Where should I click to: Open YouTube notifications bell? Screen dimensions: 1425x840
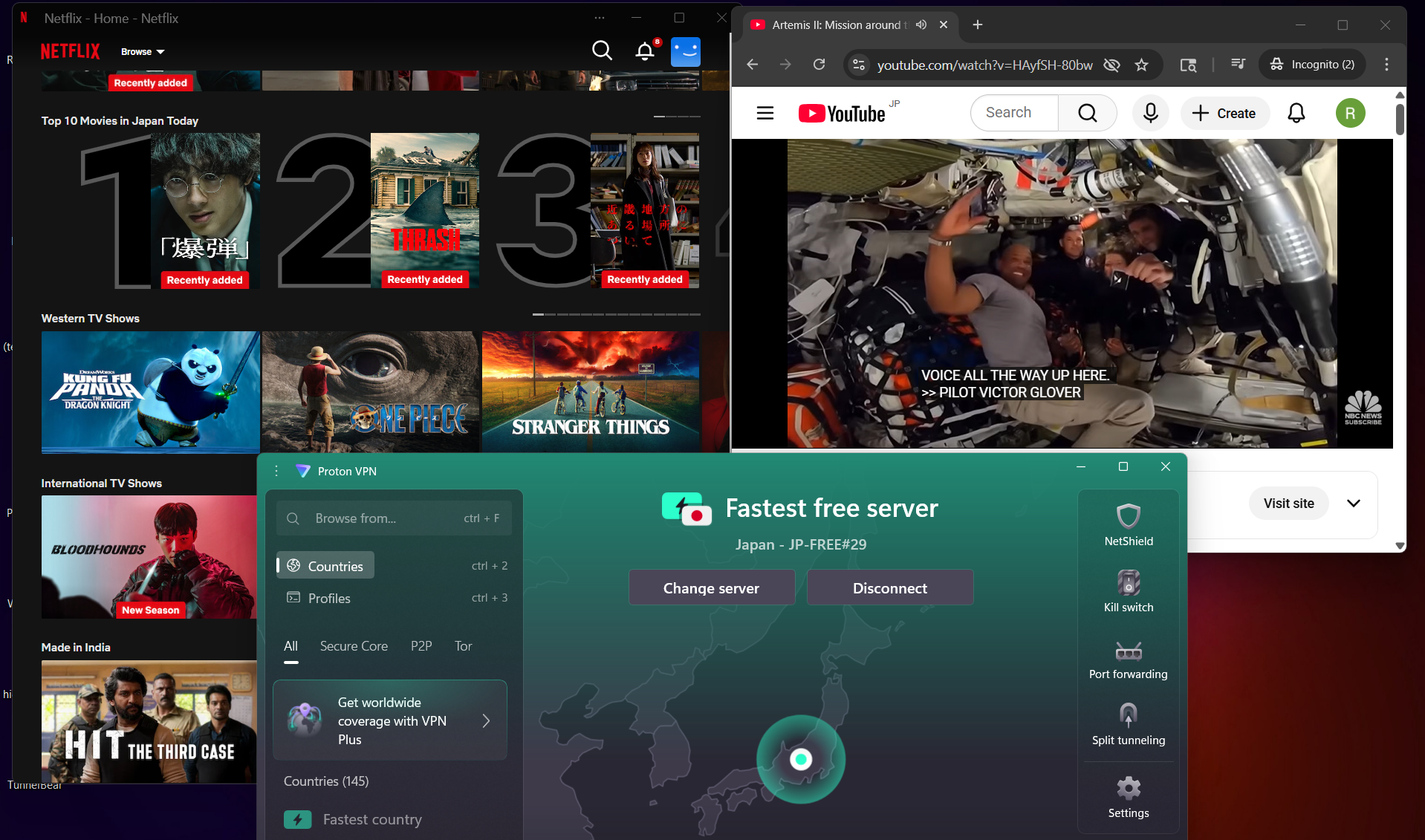click(x=1296, y=113)
